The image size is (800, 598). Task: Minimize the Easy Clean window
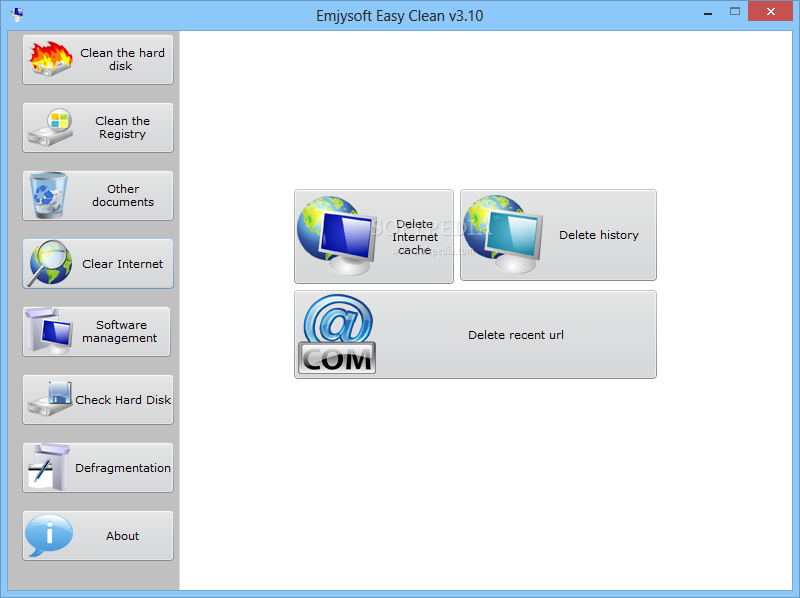click(x=708, y=13)
